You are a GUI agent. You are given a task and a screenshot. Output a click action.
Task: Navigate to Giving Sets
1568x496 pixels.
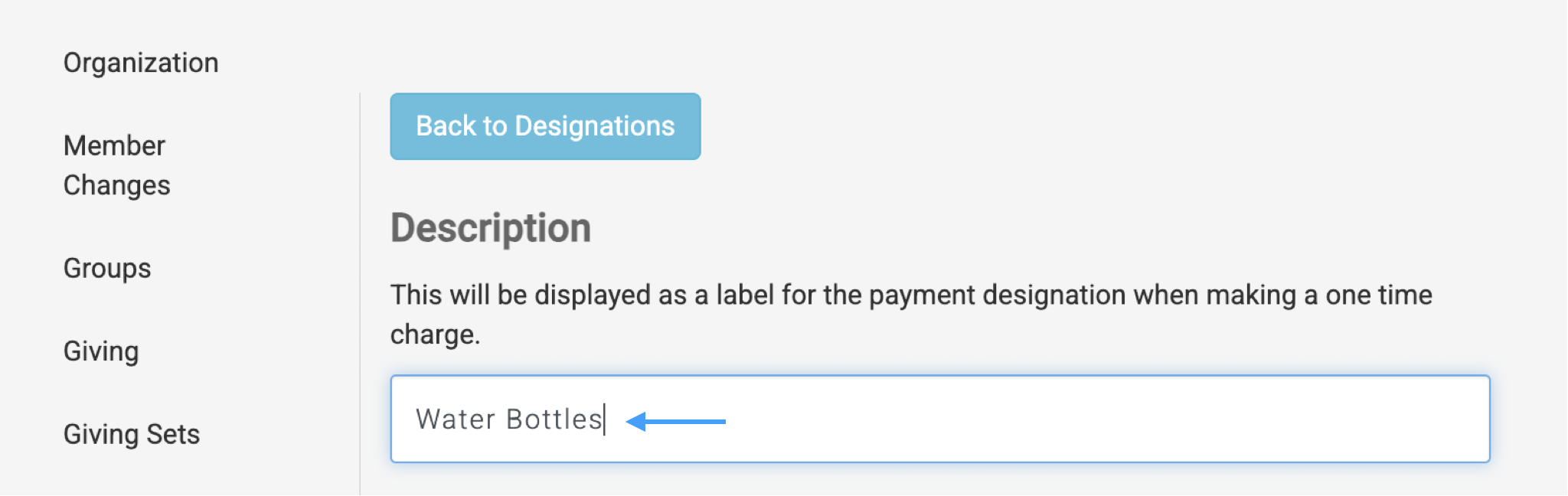point(132,434)
